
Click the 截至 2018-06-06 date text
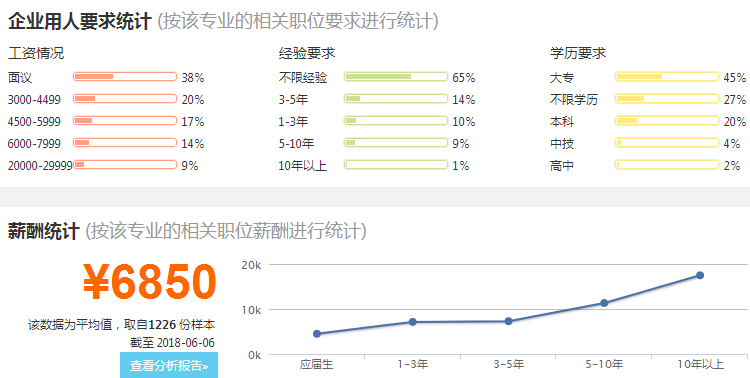[x=172, y=343]
